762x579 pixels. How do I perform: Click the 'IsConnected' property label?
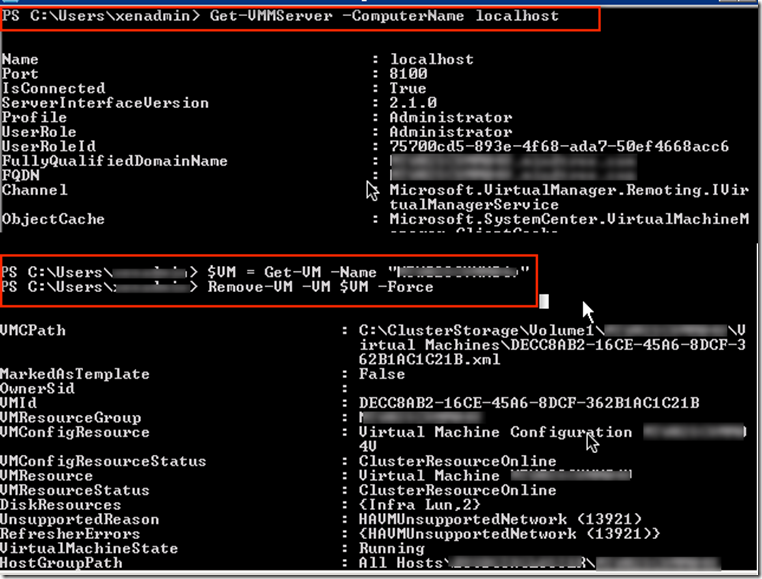click(x=53, y=88)
